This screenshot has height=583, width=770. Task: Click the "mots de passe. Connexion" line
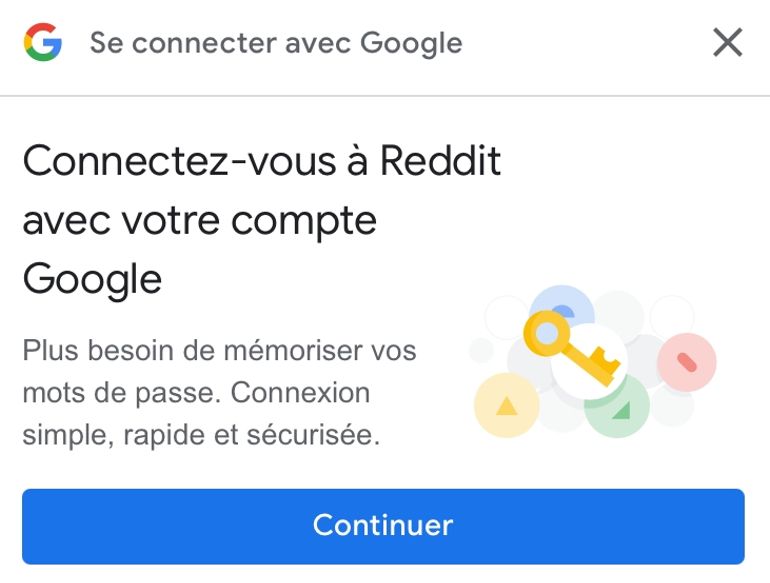(x=196, y=393)
